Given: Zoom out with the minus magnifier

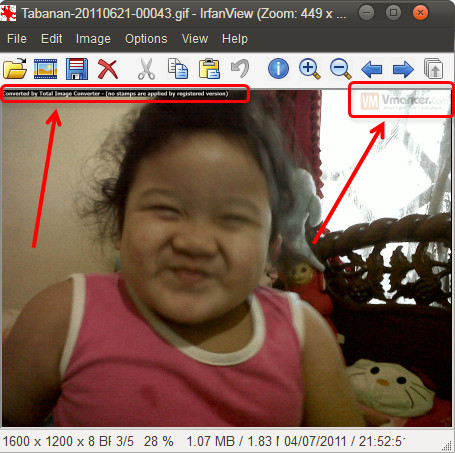Looking at the screenshot, I should click(341, 69).
